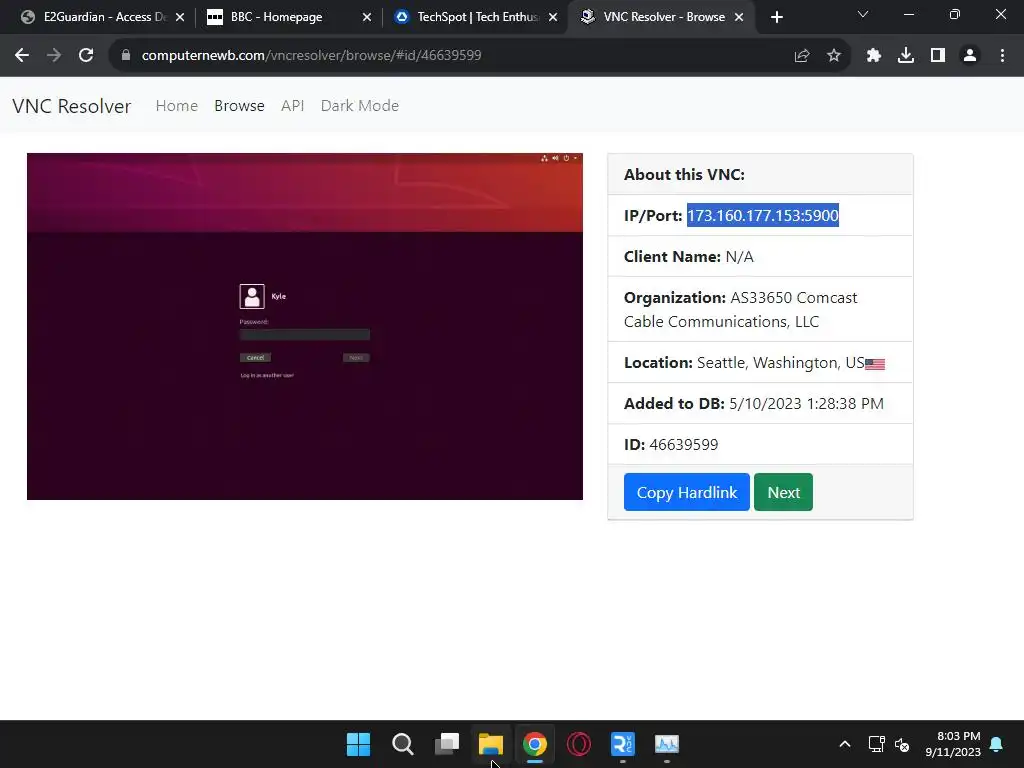Open File Explorer from the taskbar
The image size is (1024, 768).
point(490,744)
